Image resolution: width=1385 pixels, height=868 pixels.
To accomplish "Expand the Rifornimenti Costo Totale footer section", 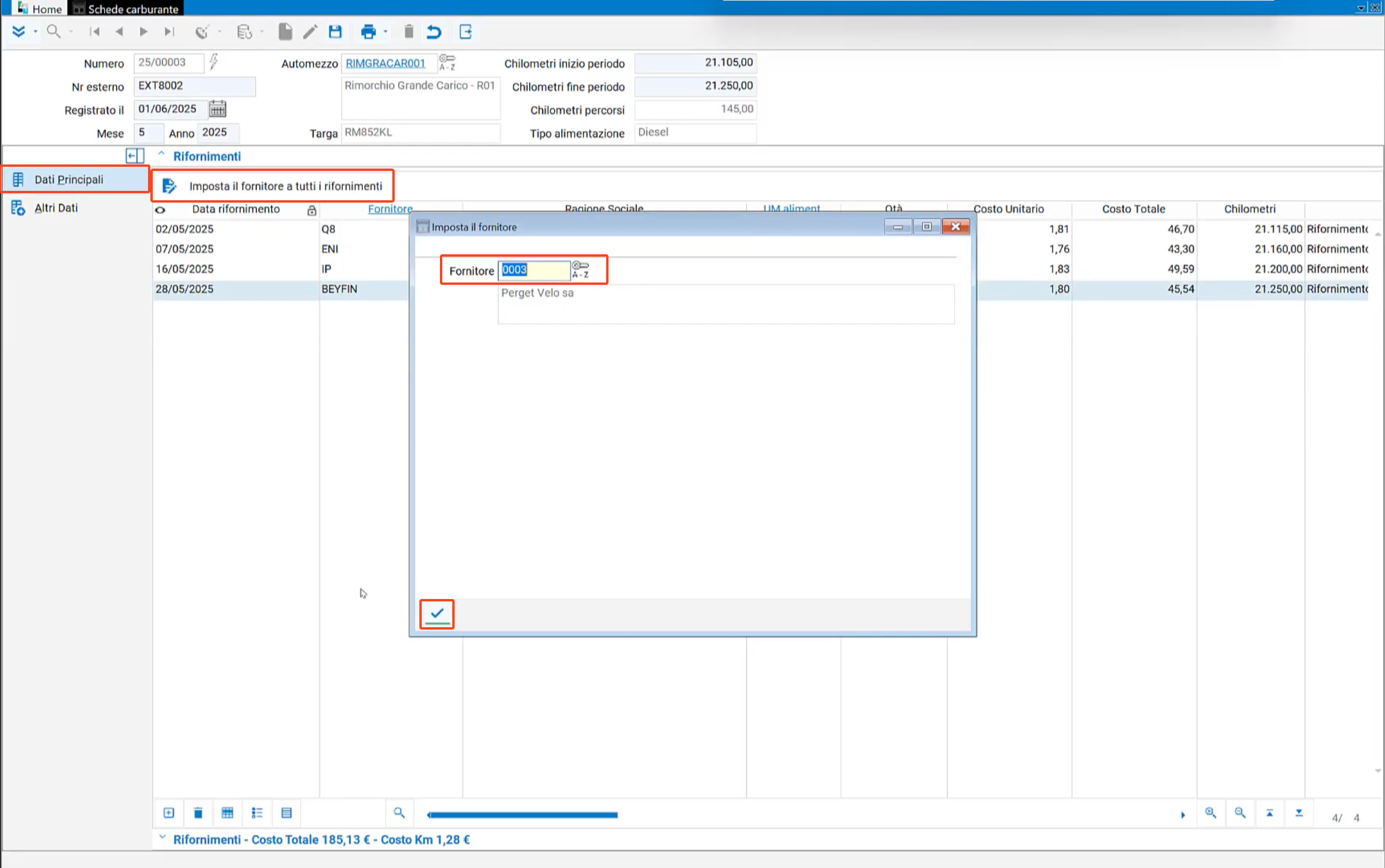I will tap(162, 838).
